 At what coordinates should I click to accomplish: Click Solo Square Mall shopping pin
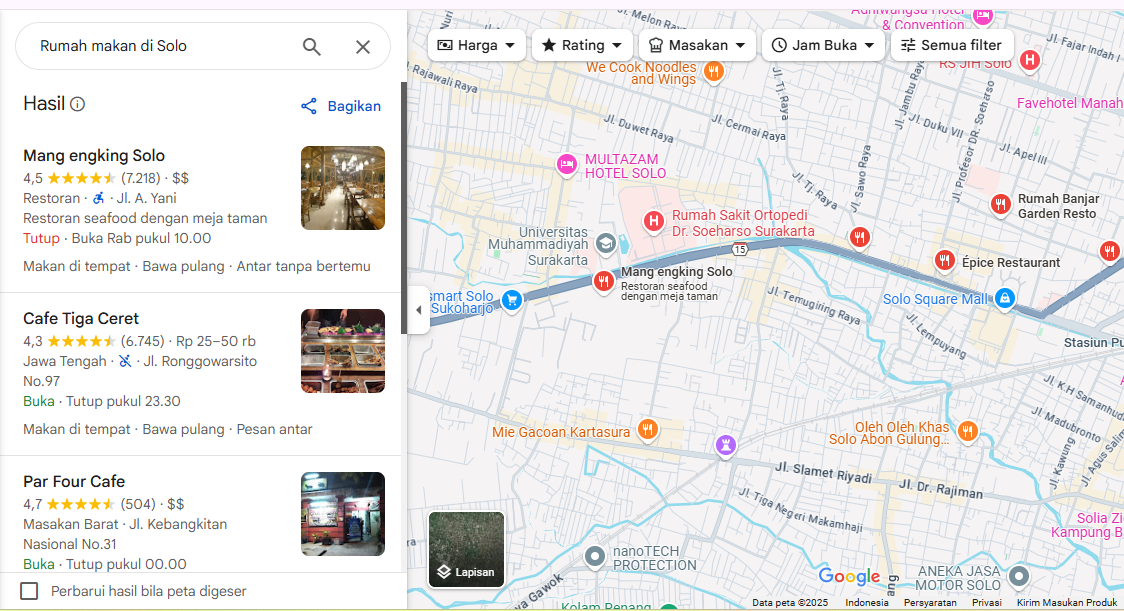tap(1005, 298)
